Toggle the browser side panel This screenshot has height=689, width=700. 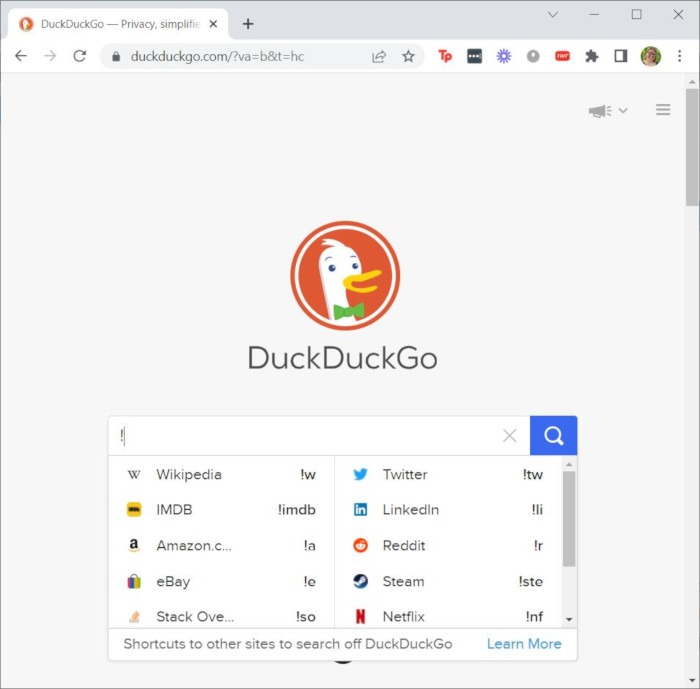(x=621, y=56)
